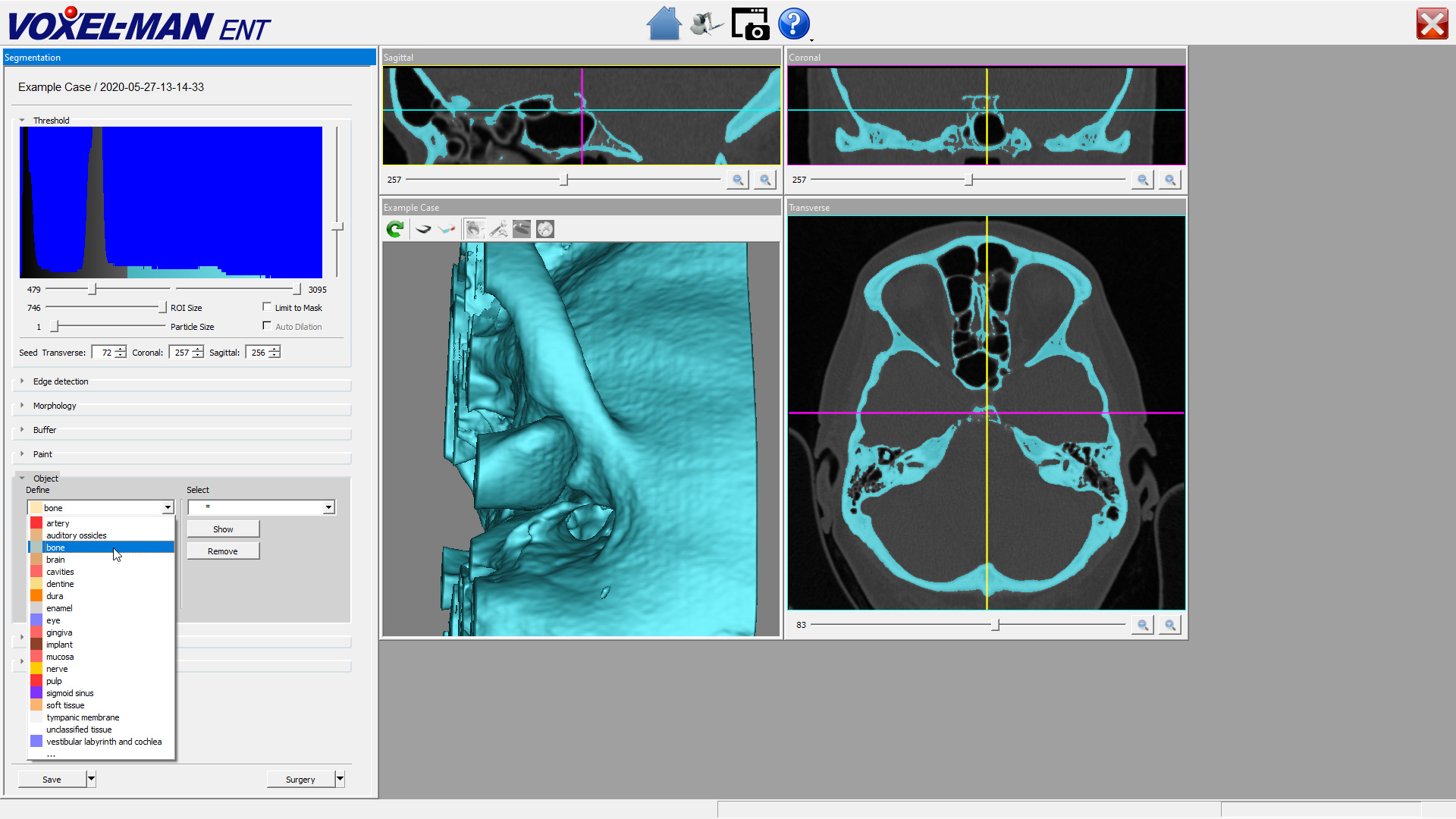The image size is (1456, 819).
Task: Click the Show button
Action: (x=223, y=529)
